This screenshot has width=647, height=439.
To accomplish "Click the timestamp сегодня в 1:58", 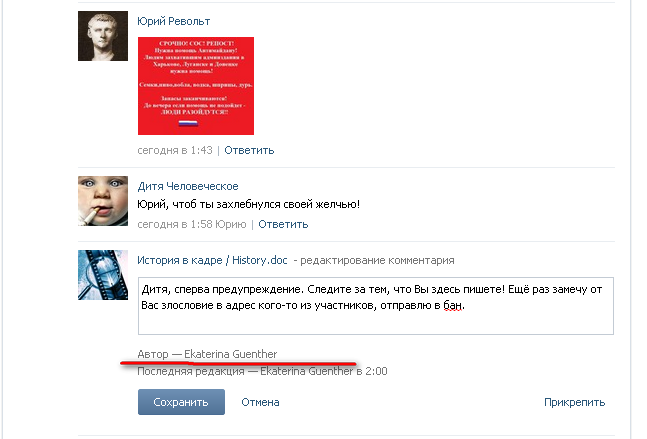I will [175, 224].
